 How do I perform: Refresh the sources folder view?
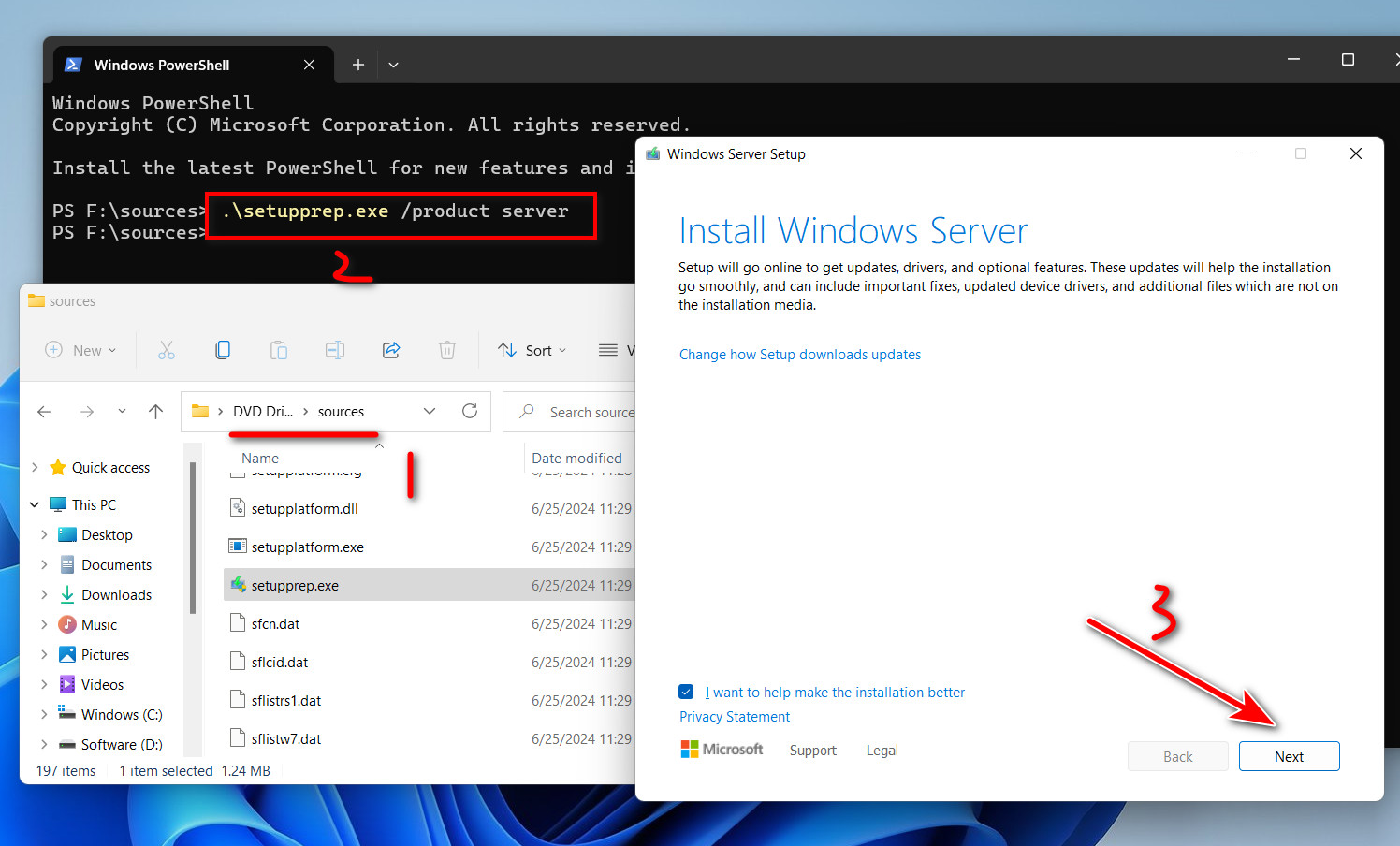pyautogui.click(x=470, y=411)
